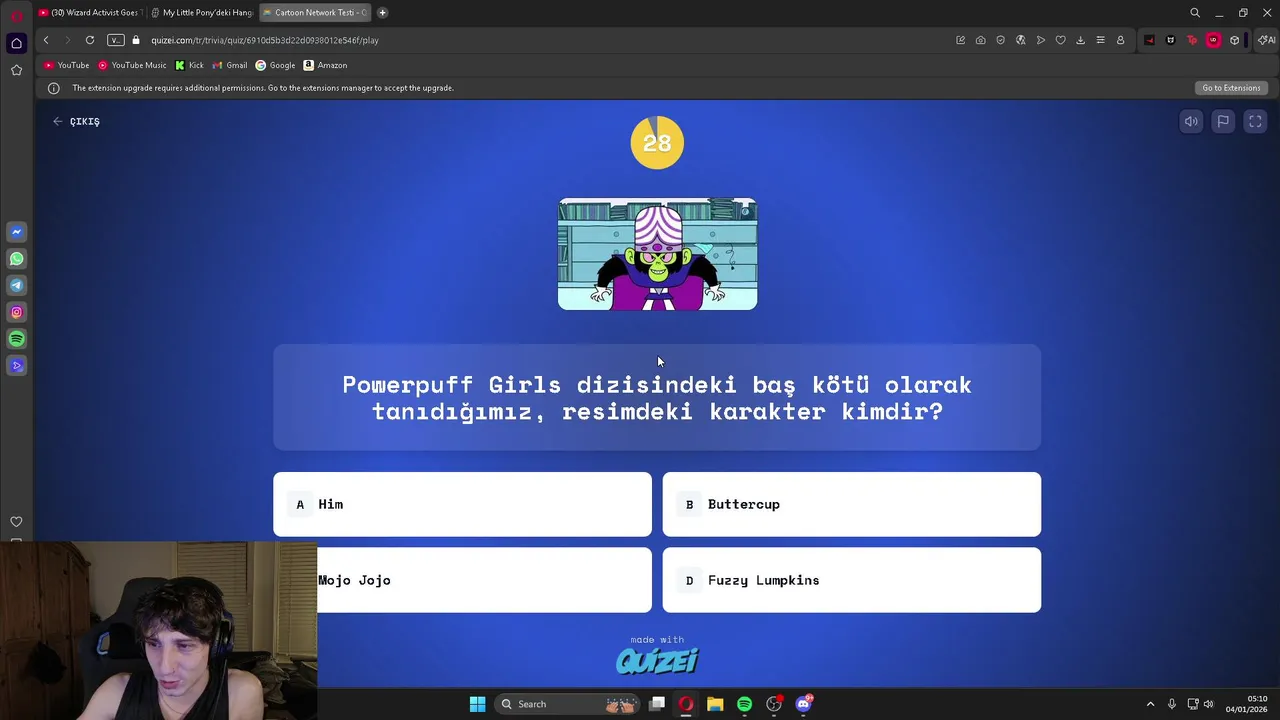Open the extensions cube icon
The height and width of the screenshot is (720, 1280).
pyautogui.click(x=1234, y=40)
